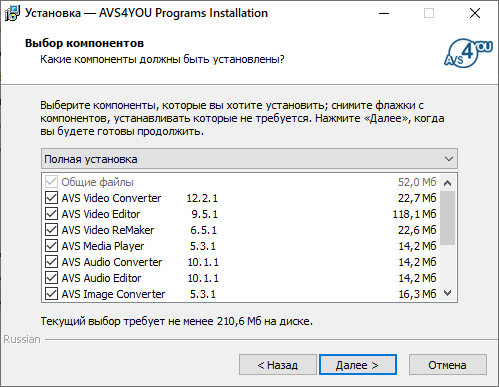Viewport: 499px width, 387px height.
Task: Select the AVS Image Converter label
Action: pos(113,294)
